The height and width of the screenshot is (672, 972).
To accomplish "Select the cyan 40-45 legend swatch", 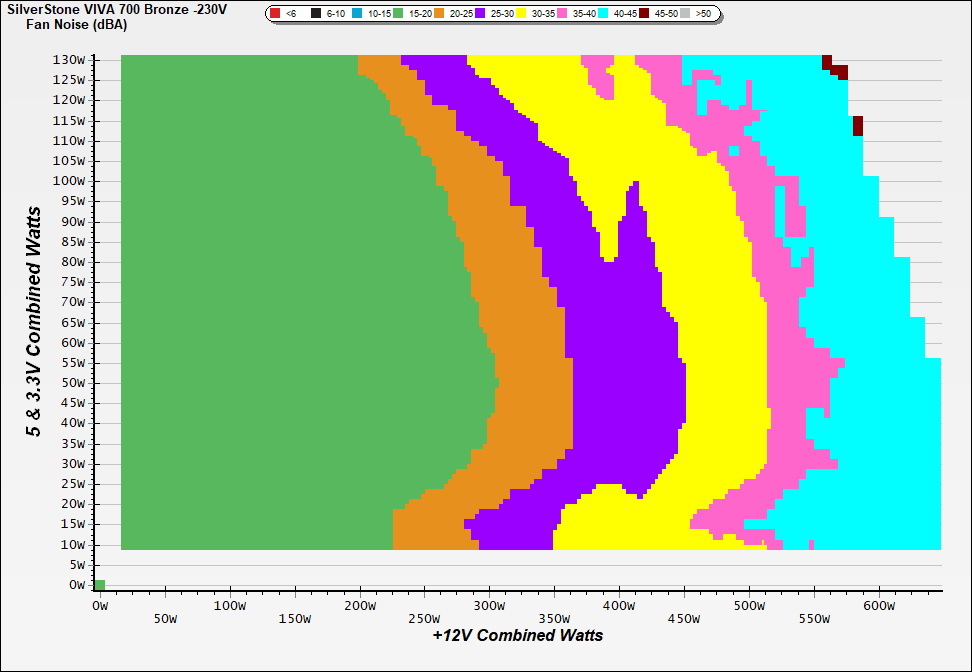I will tap(603, 14).
